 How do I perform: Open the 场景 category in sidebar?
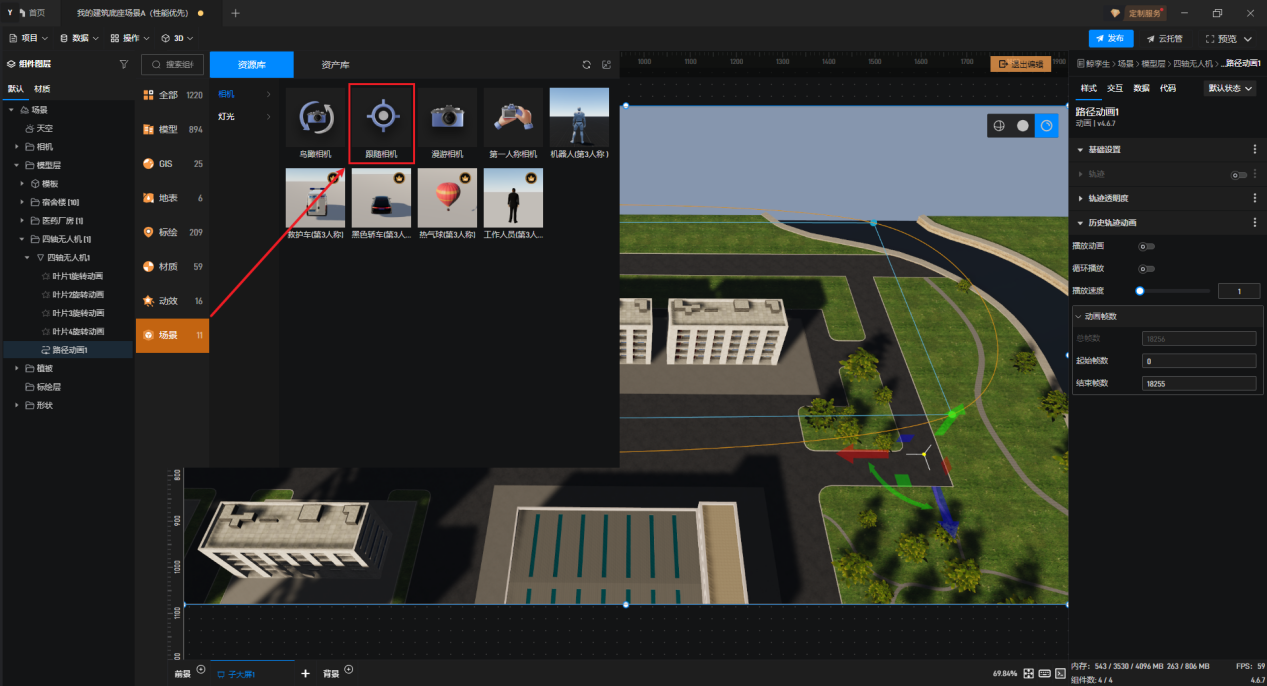(172, 335)
